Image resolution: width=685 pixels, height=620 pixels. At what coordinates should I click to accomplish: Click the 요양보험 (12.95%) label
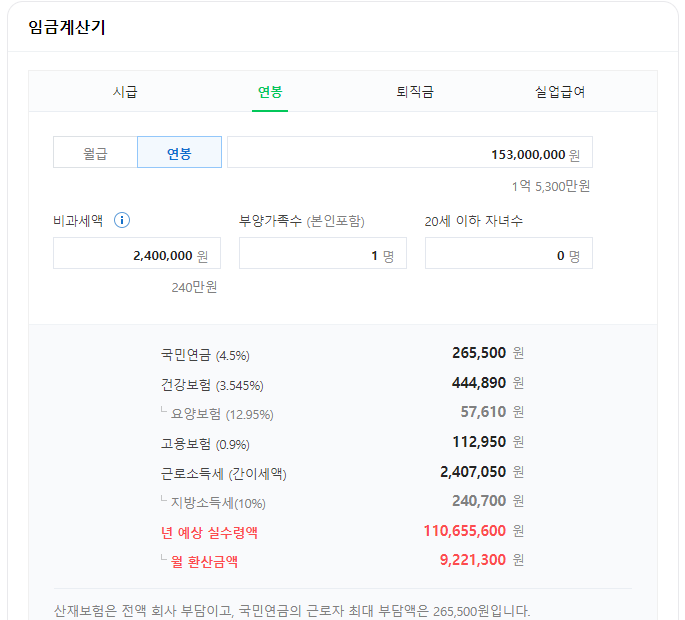coord(221,414)
